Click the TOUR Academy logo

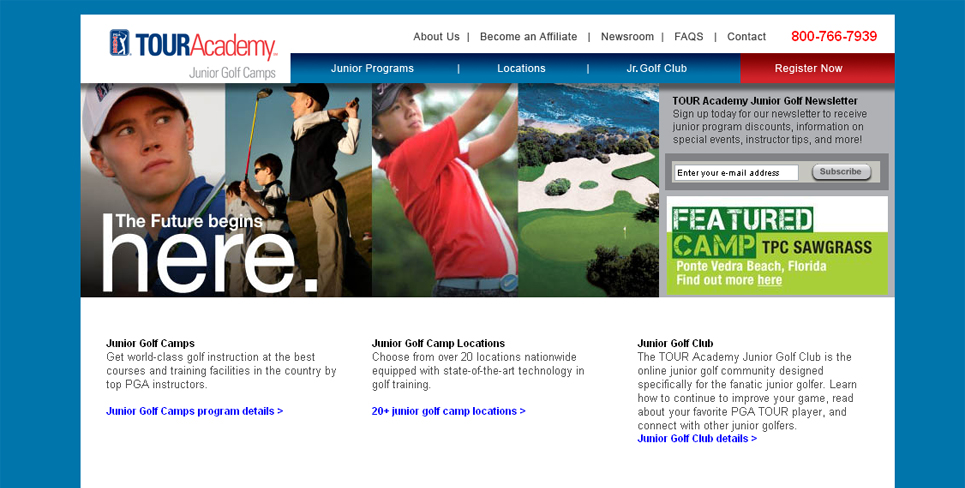pyautogui.click(x=193, y=44)
